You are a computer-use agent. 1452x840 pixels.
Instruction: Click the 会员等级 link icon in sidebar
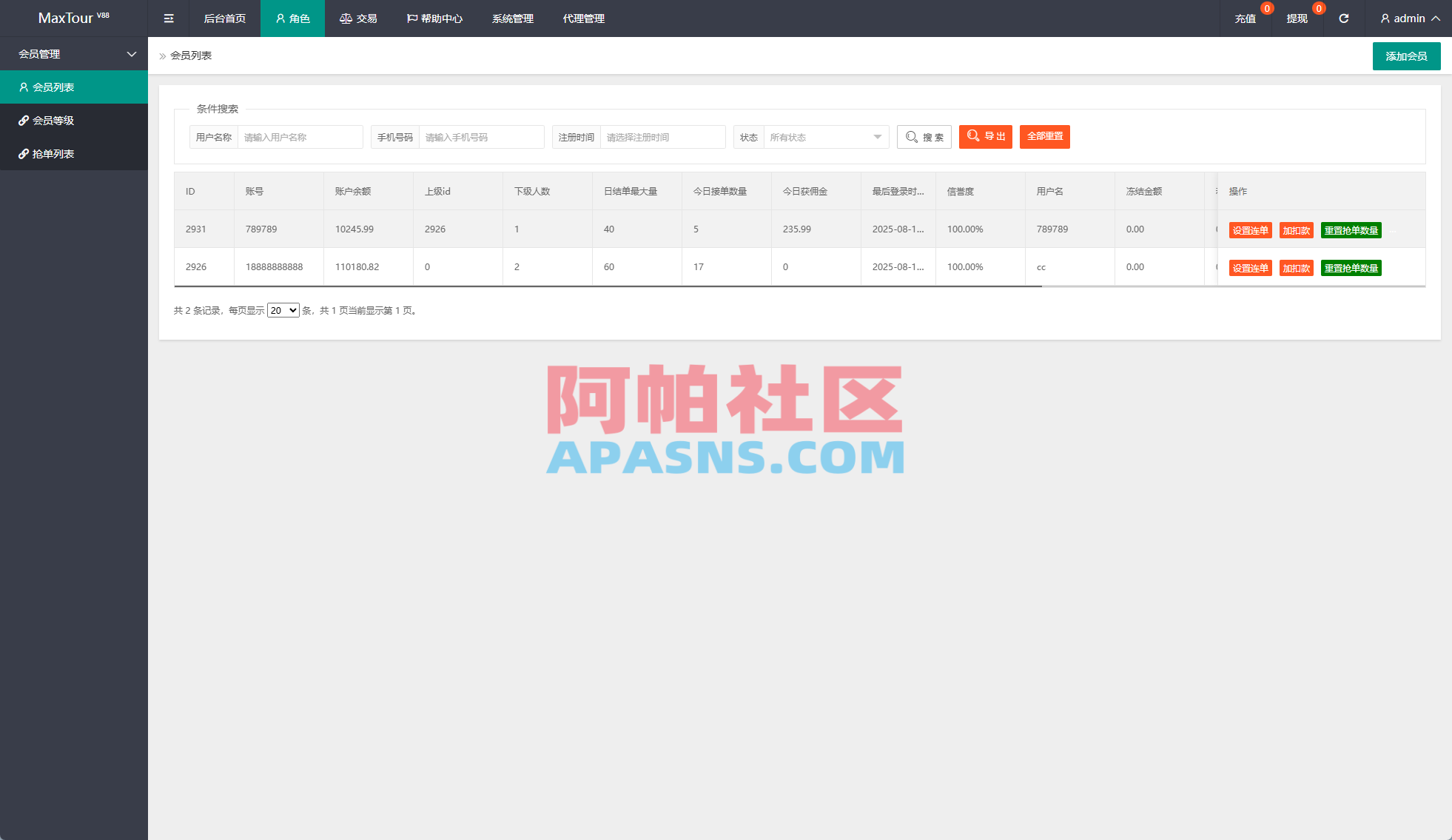[24, 120]
